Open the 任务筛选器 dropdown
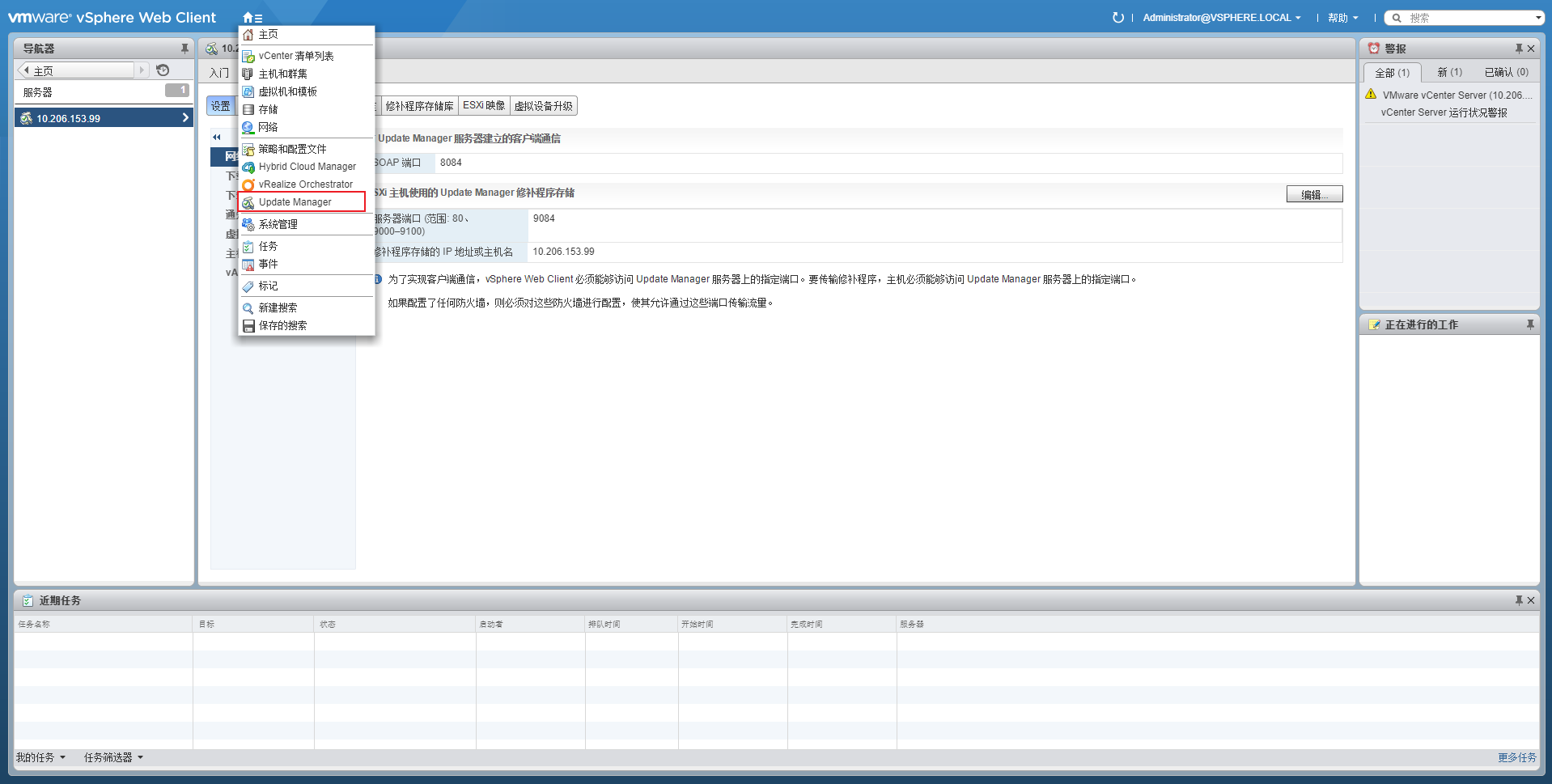 click(112, 757)
